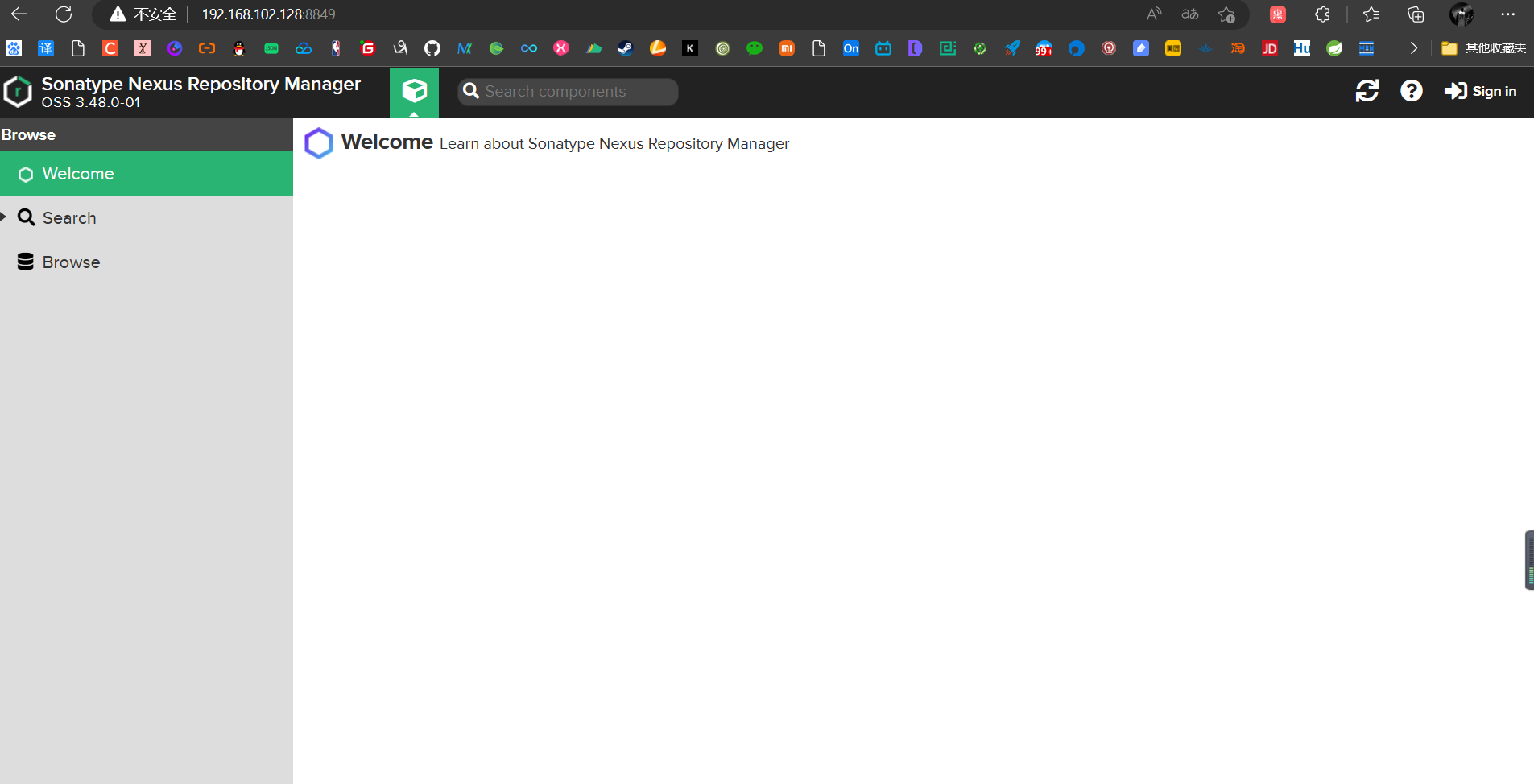Refresh the Nexus view with circular arrows icon
The image size is (1534, 784).
point(1367,91)
